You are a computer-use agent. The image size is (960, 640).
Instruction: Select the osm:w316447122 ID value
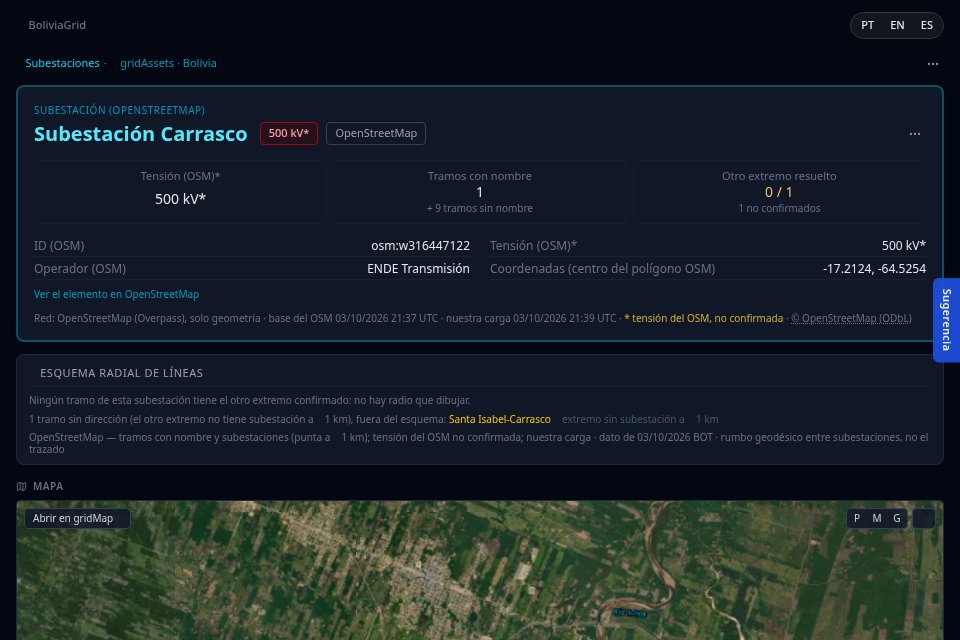pyautogui.click(x=421, y=246)
